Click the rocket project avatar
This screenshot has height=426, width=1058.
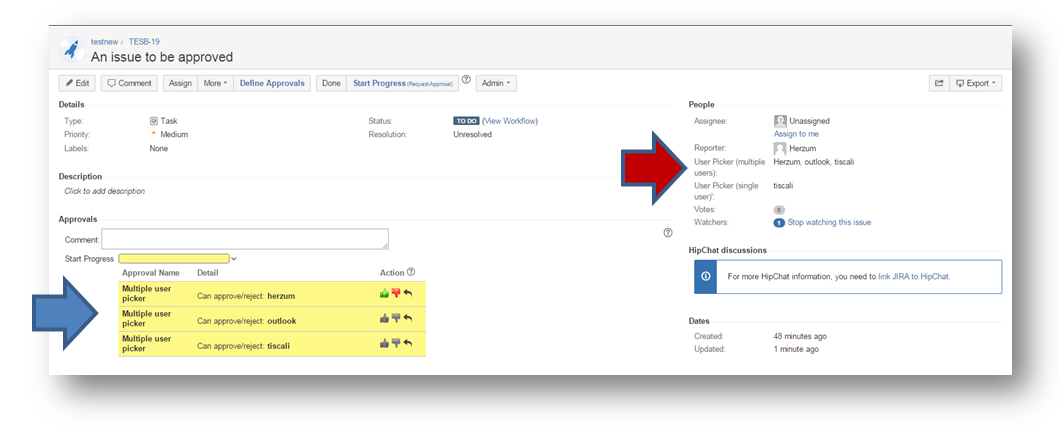[x=72, y=50]
